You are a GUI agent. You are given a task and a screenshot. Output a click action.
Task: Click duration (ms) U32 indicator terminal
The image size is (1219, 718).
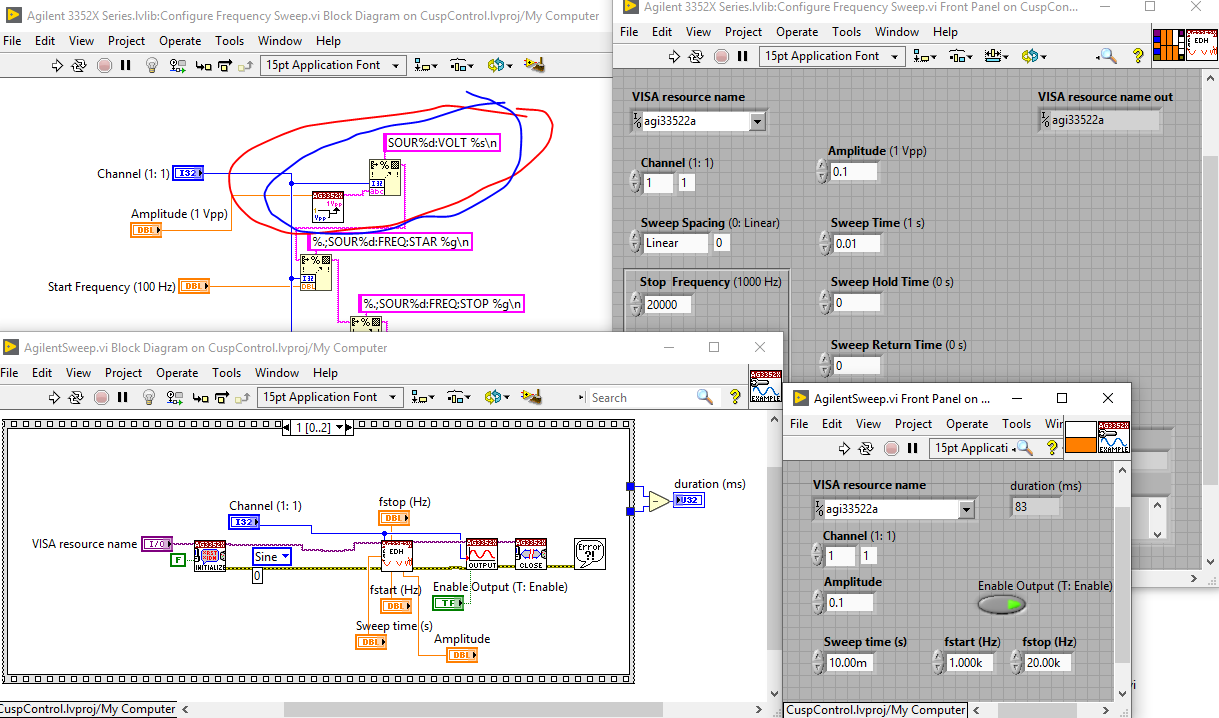(x=689, y=500)
